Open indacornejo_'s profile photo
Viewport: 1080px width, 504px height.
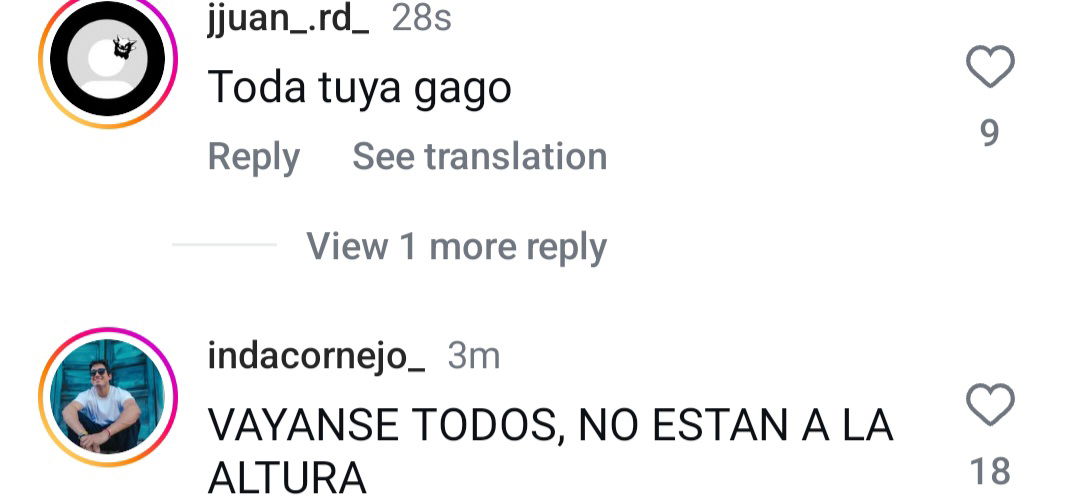coord(107,397)
